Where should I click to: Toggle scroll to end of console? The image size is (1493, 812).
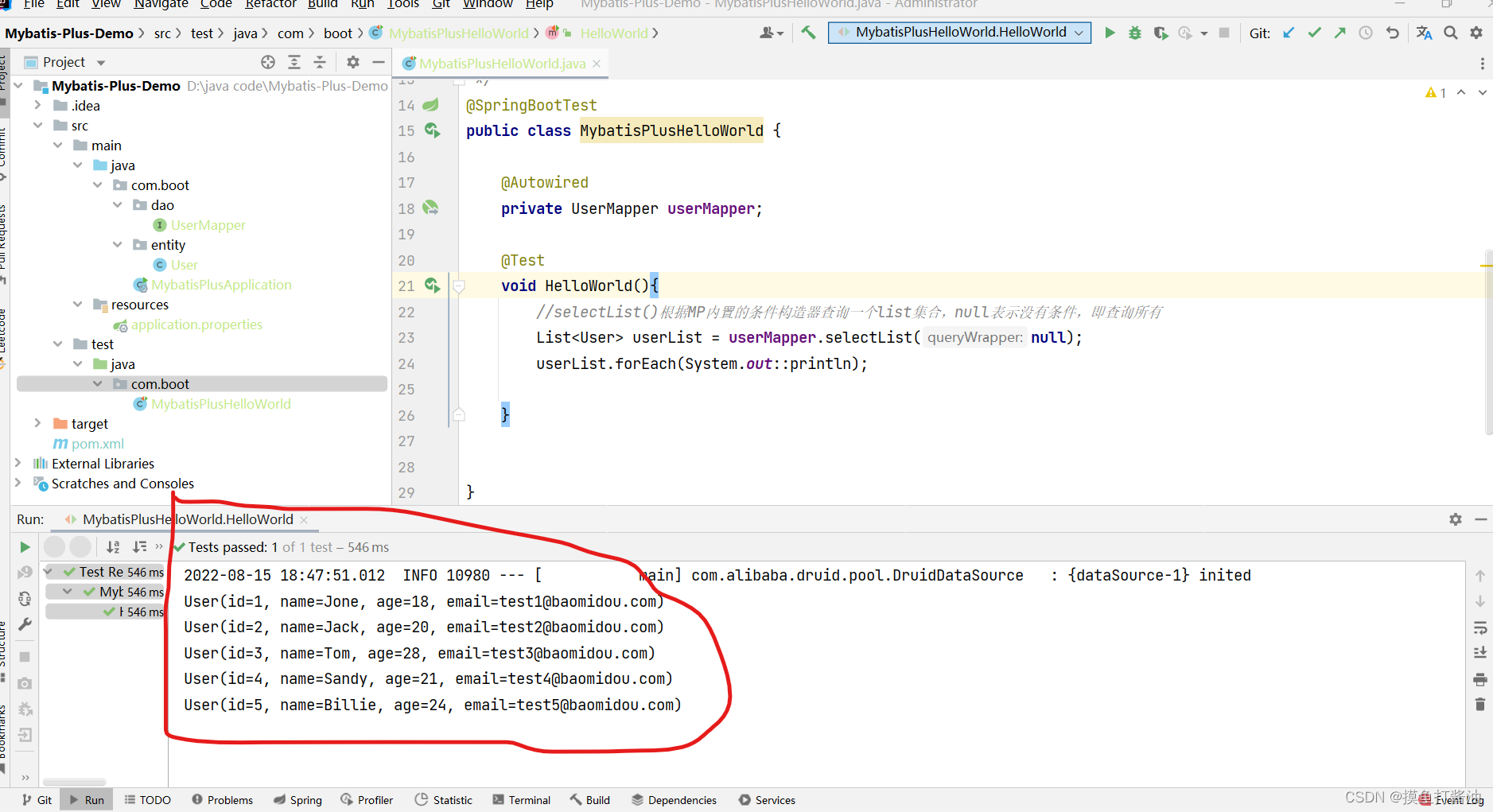click(1479, 653)
